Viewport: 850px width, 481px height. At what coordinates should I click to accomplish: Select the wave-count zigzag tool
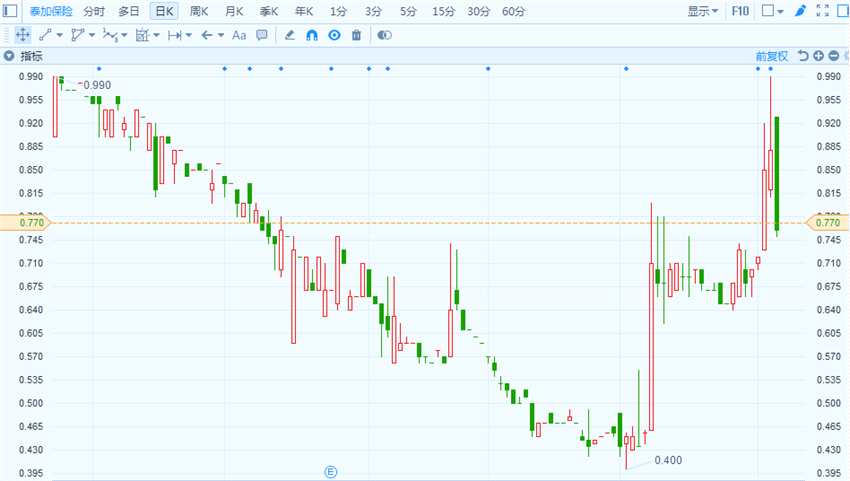pos(110,35)
